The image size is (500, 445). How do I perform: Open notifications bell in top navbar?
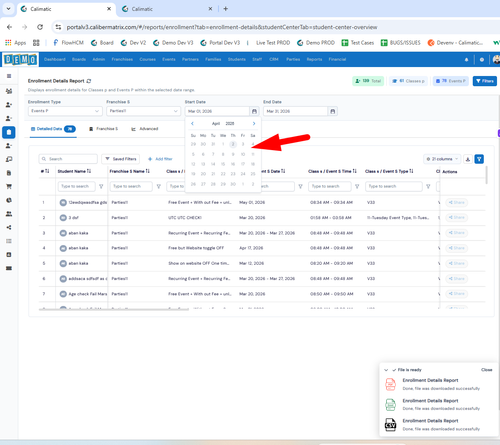pyautogui.click(x=466, y=60)
